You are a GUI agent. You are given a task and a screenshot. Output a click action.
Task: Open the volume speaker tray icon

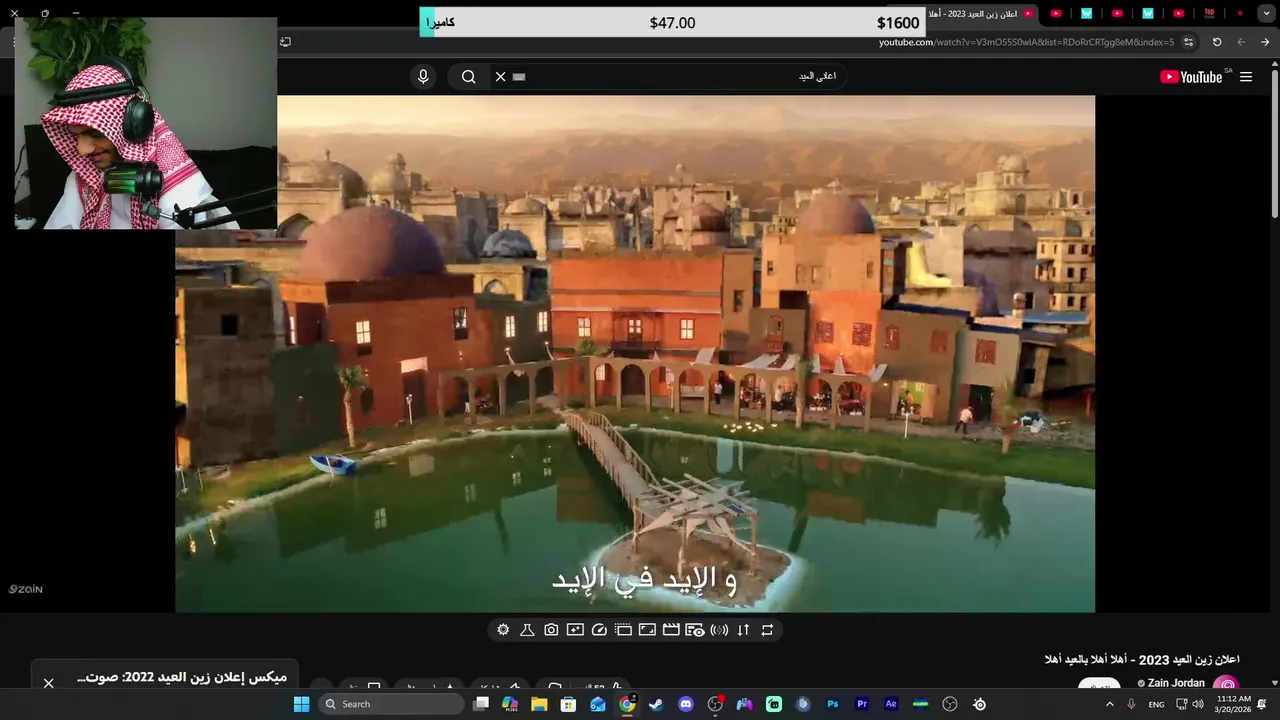pyautogui.click(x=1198, y=704)
